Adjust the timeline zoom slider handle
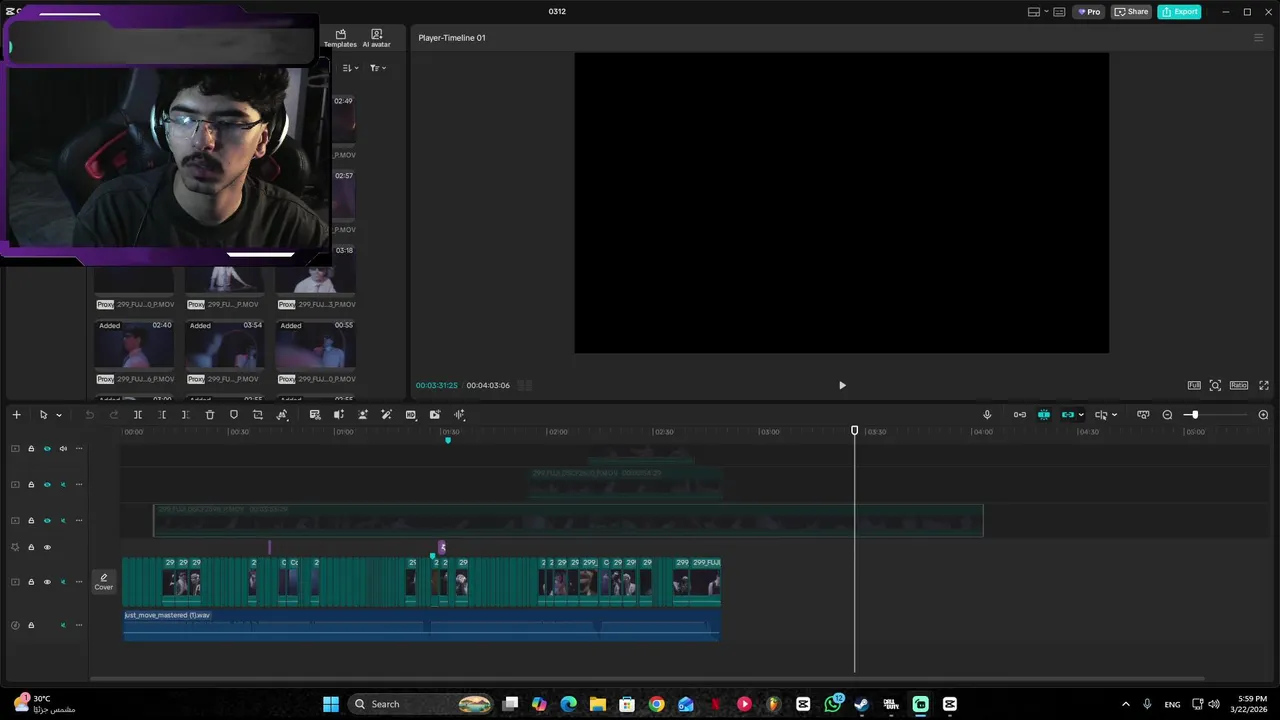1280x720 pixels. pos(1194,415)
